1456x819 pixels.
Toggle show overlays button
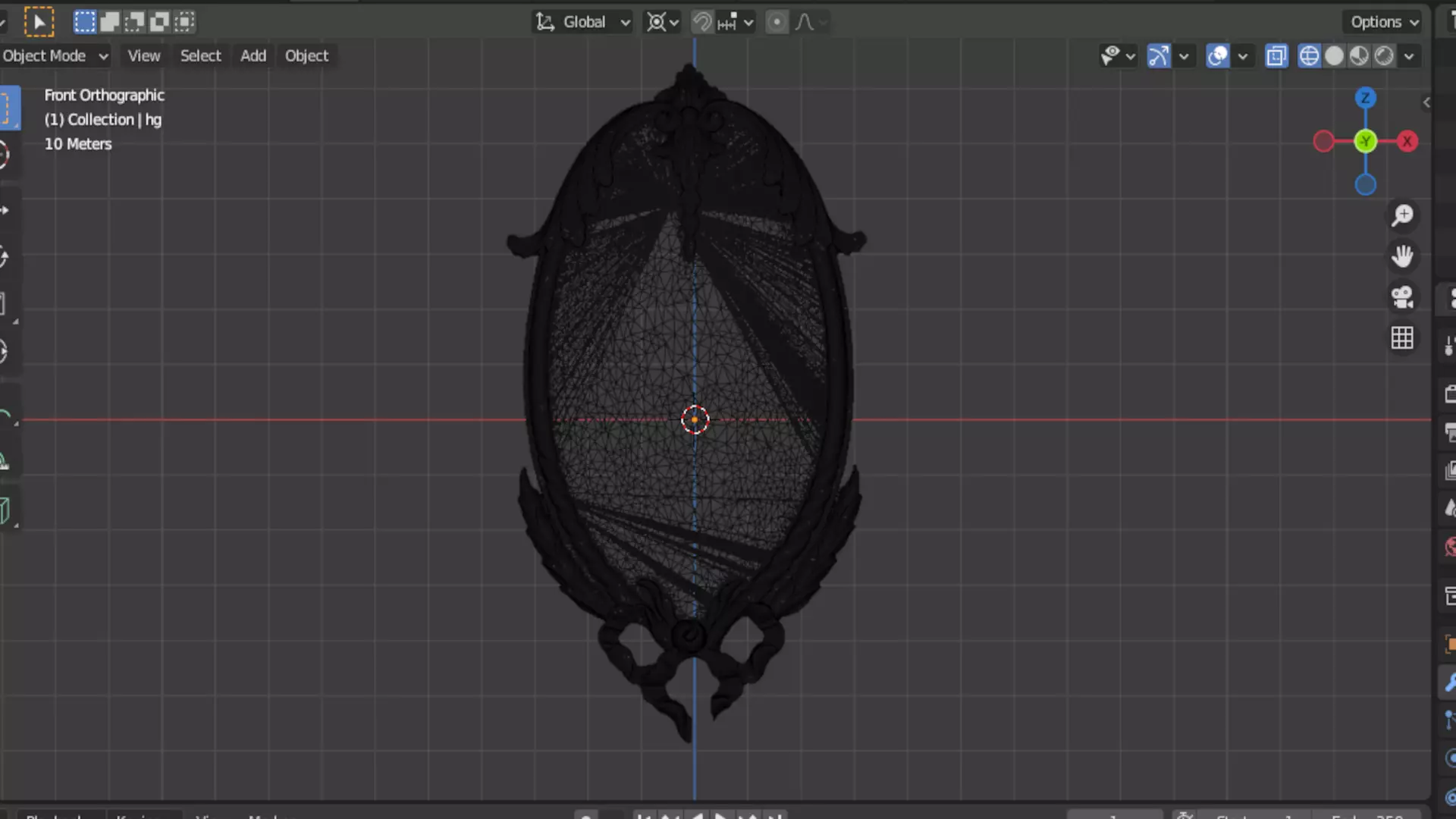pos(1217,56)
